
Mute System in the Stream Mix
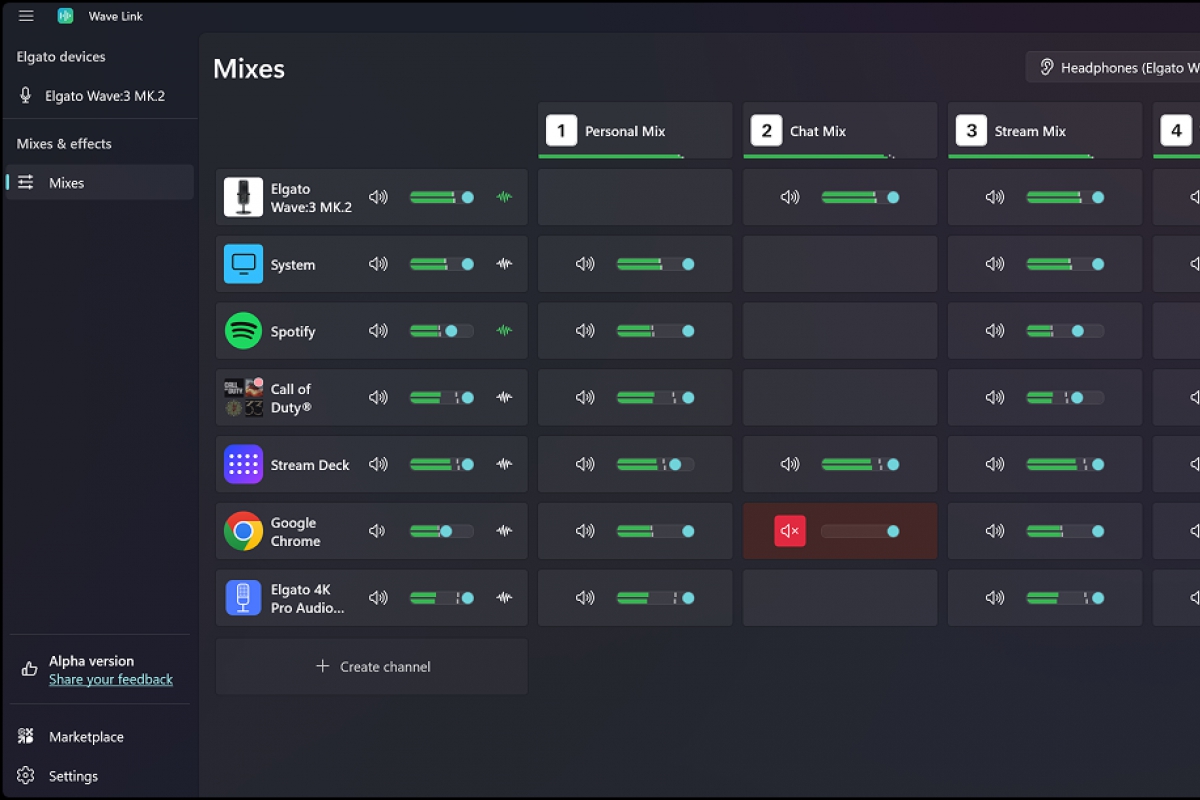click(994, 264)
